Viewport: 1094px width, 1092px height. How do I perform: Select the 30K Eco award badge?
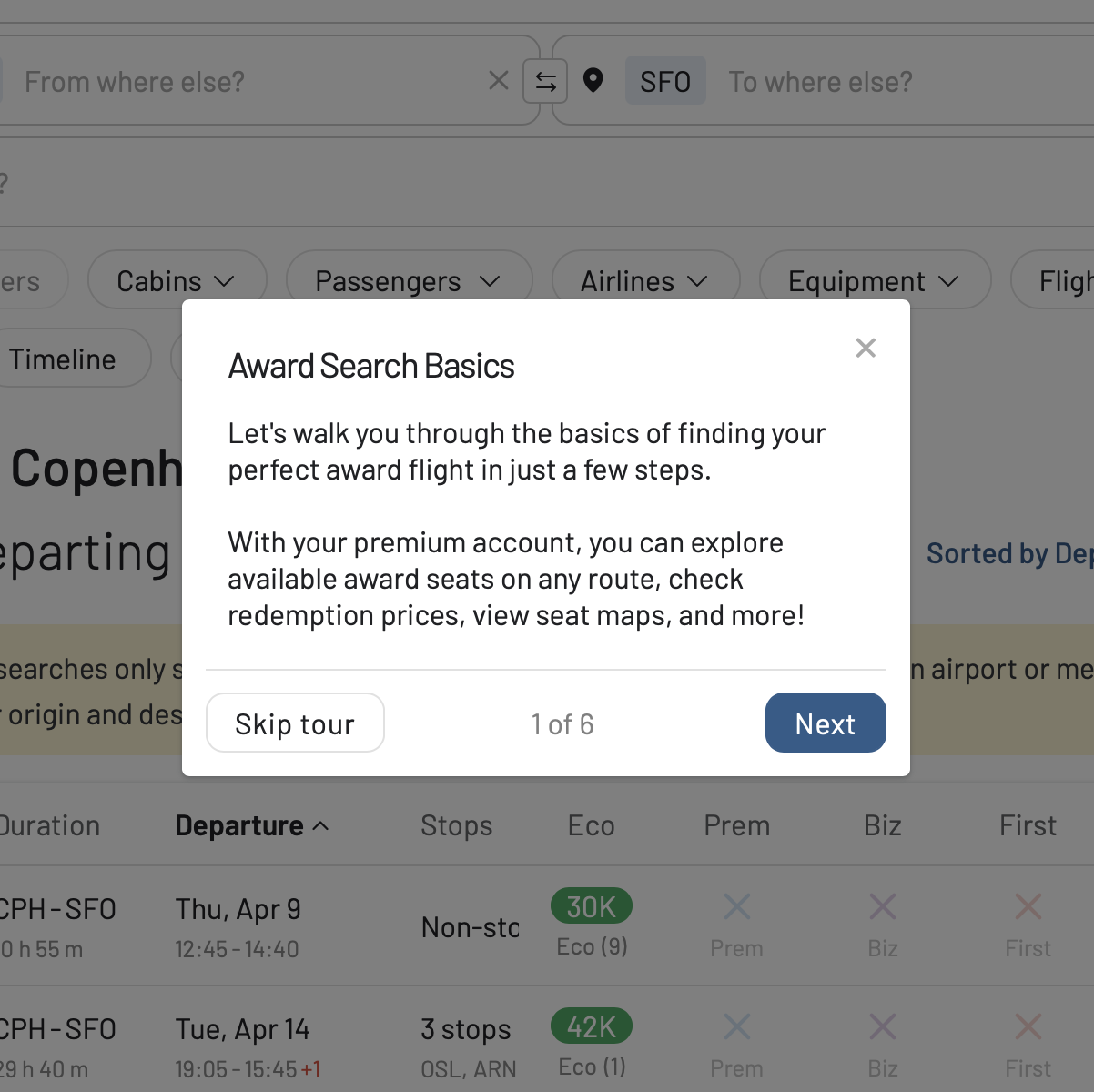(x=591, y=906)
